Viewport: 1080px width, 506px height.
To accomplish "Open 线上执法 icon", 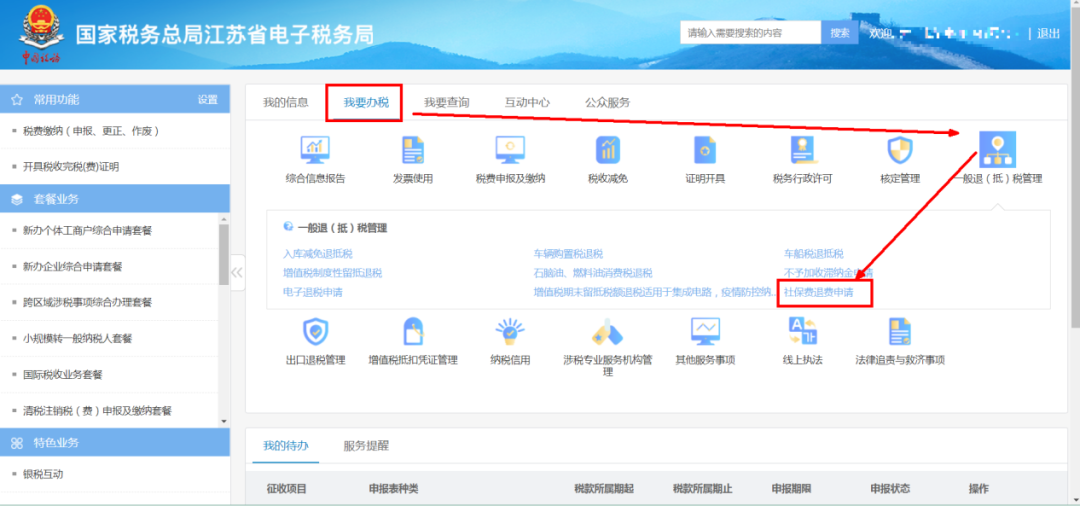I will (803, 332).
